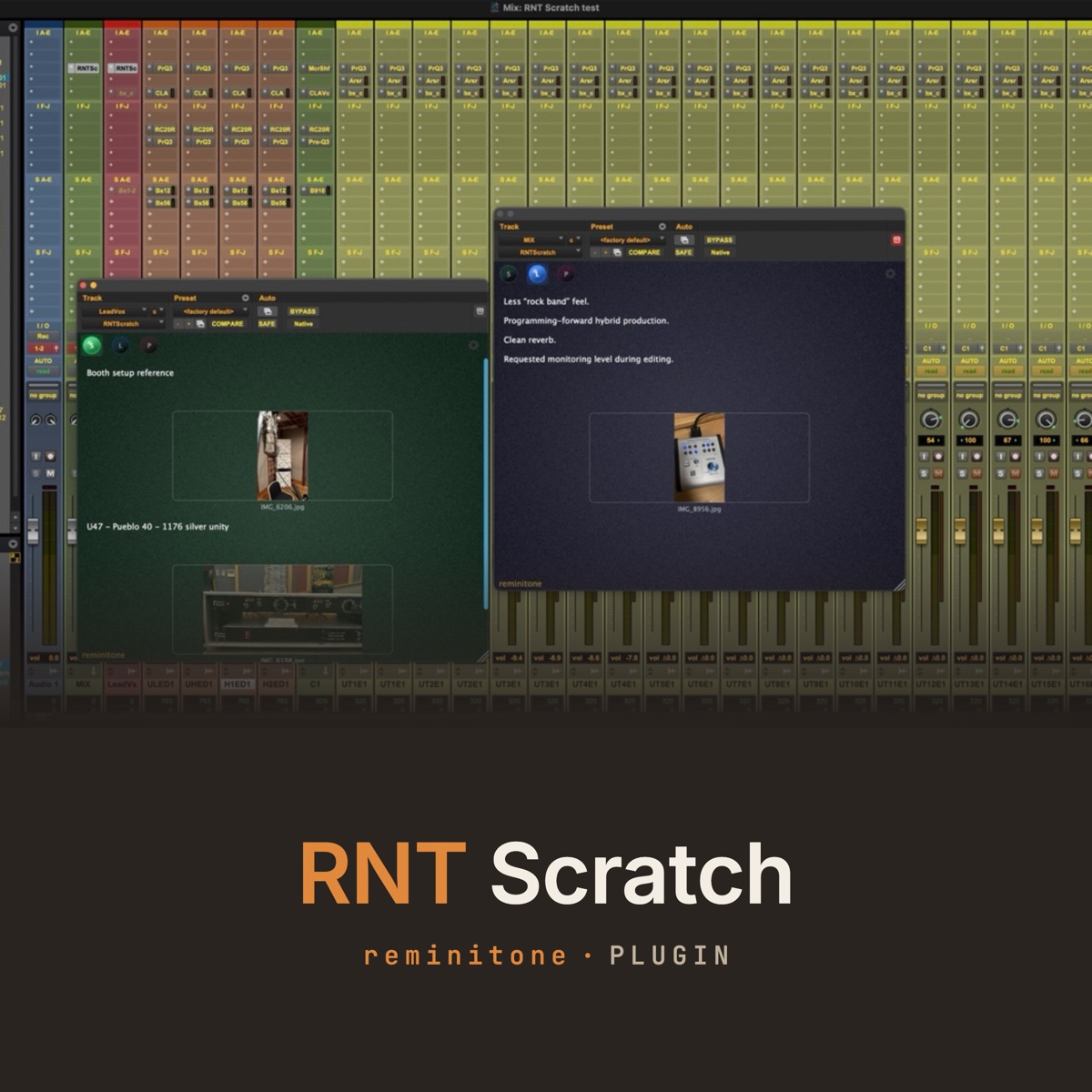This screenshot has width=1092, height=1092.
Task: Click the pan knob above value 54
Action: point(930,420)
